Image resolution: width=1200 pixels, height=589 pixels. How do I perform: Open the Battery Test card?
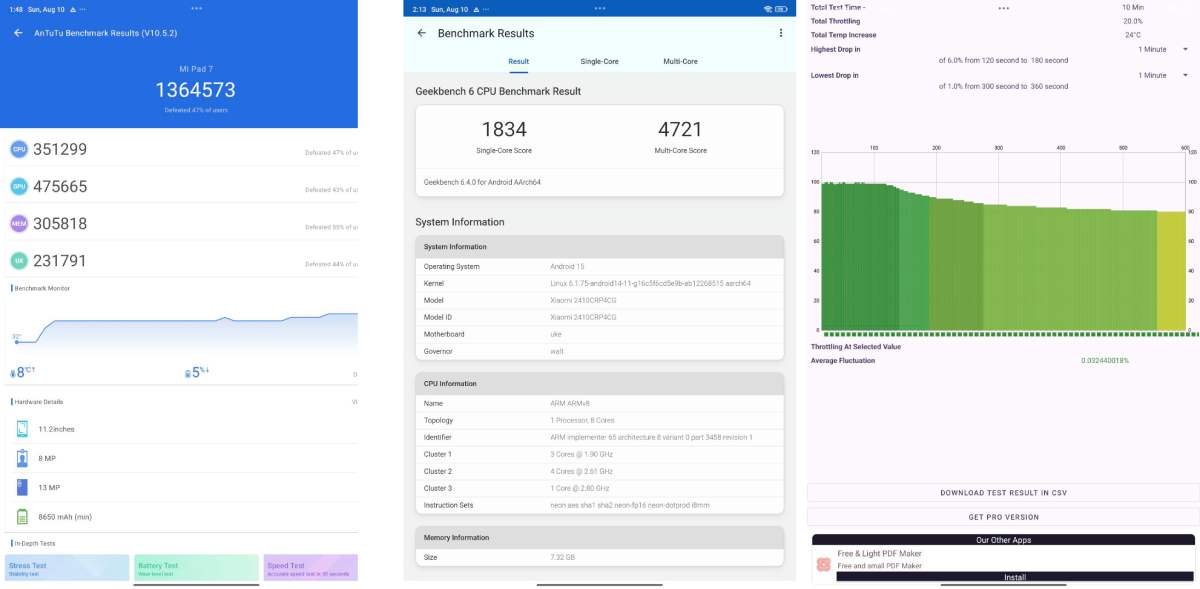196,567
